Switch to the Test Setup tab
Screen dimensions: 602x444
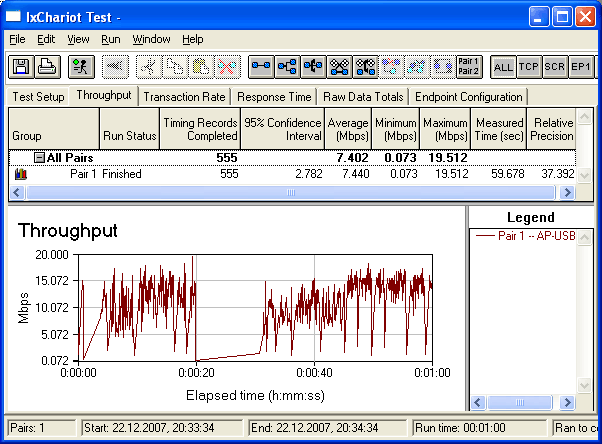pyautogui.click(x=38, y=97)
